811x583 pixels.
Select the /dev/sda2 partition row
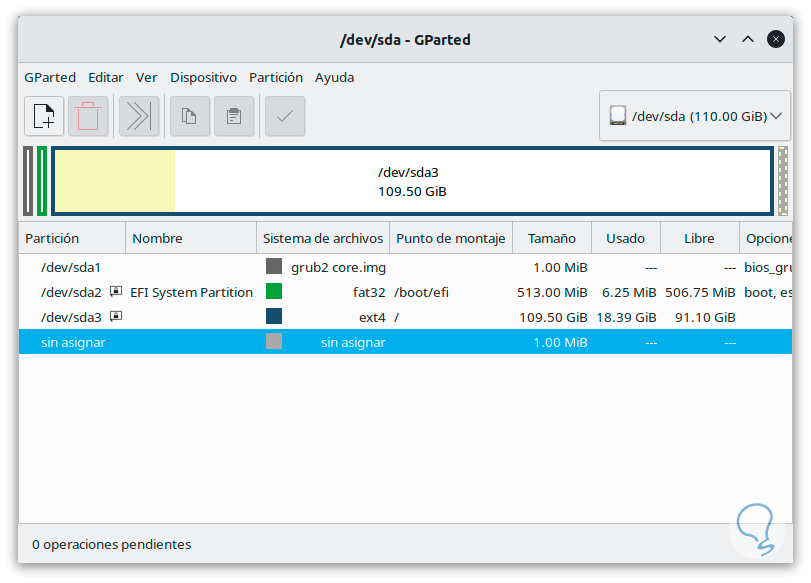[406, 292]
